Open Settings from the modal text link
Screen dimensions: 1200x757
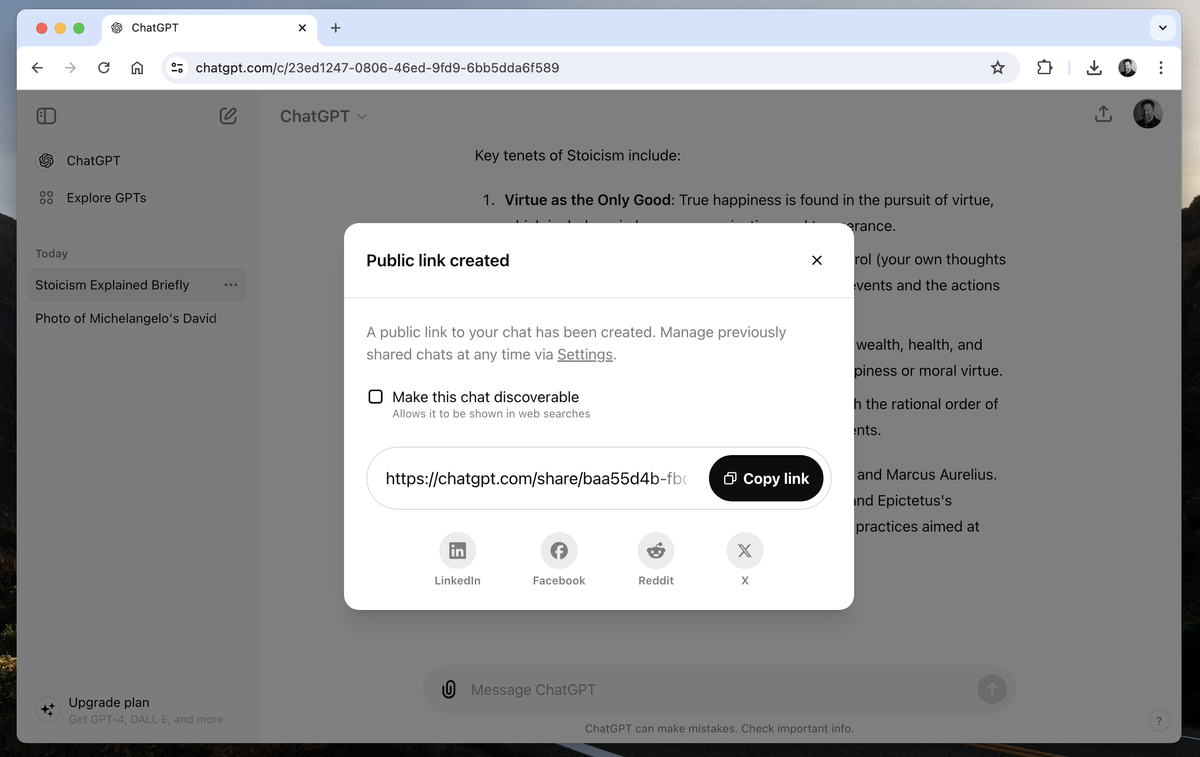[x=584, y=354]
